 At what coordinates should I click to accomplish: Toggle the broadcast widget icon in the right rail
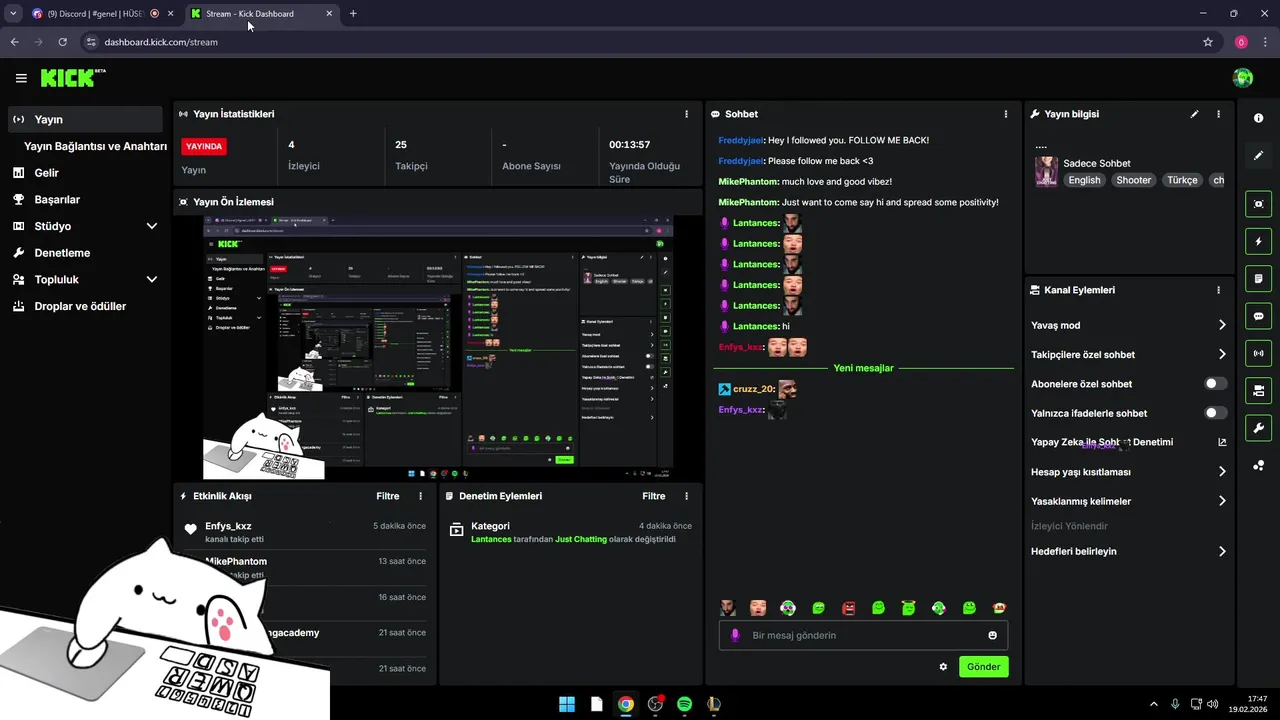[x=1258, y=353]
